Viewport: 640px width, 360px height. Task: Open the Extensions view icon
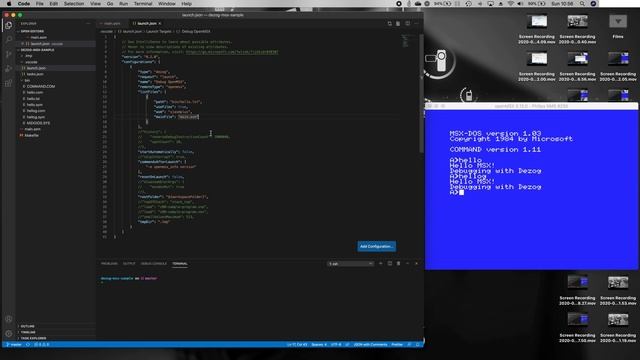click(x=9, y=83)
